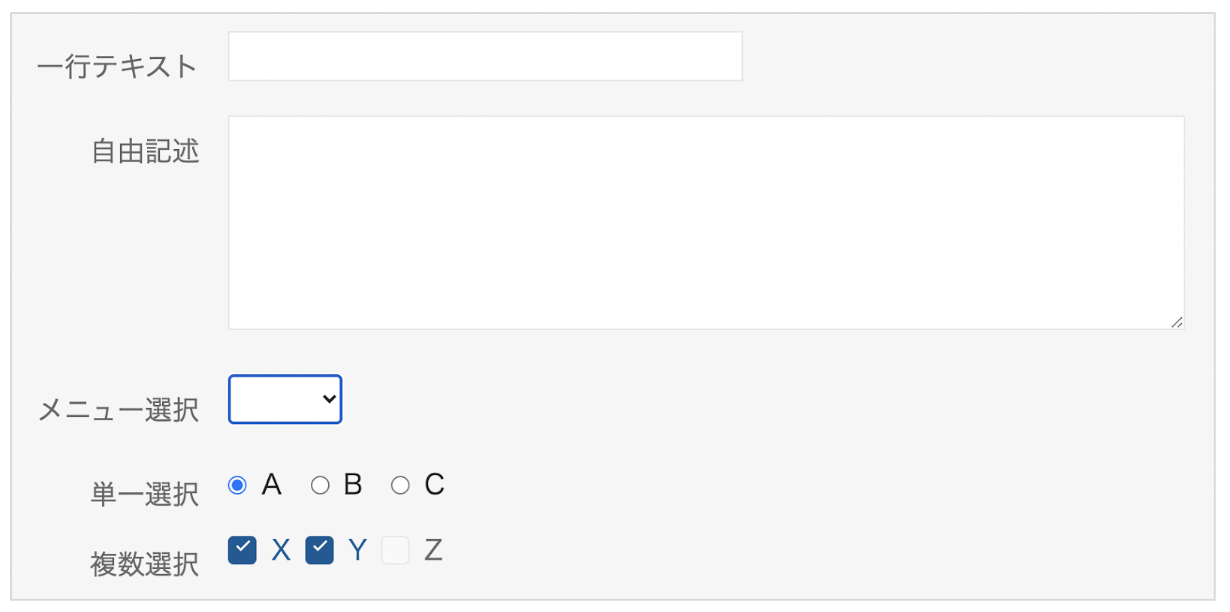This screenshot has width=1230, height=612.
Task: Open the メニュー選択 dropdown menu
Action: click(x=285, y=399)
